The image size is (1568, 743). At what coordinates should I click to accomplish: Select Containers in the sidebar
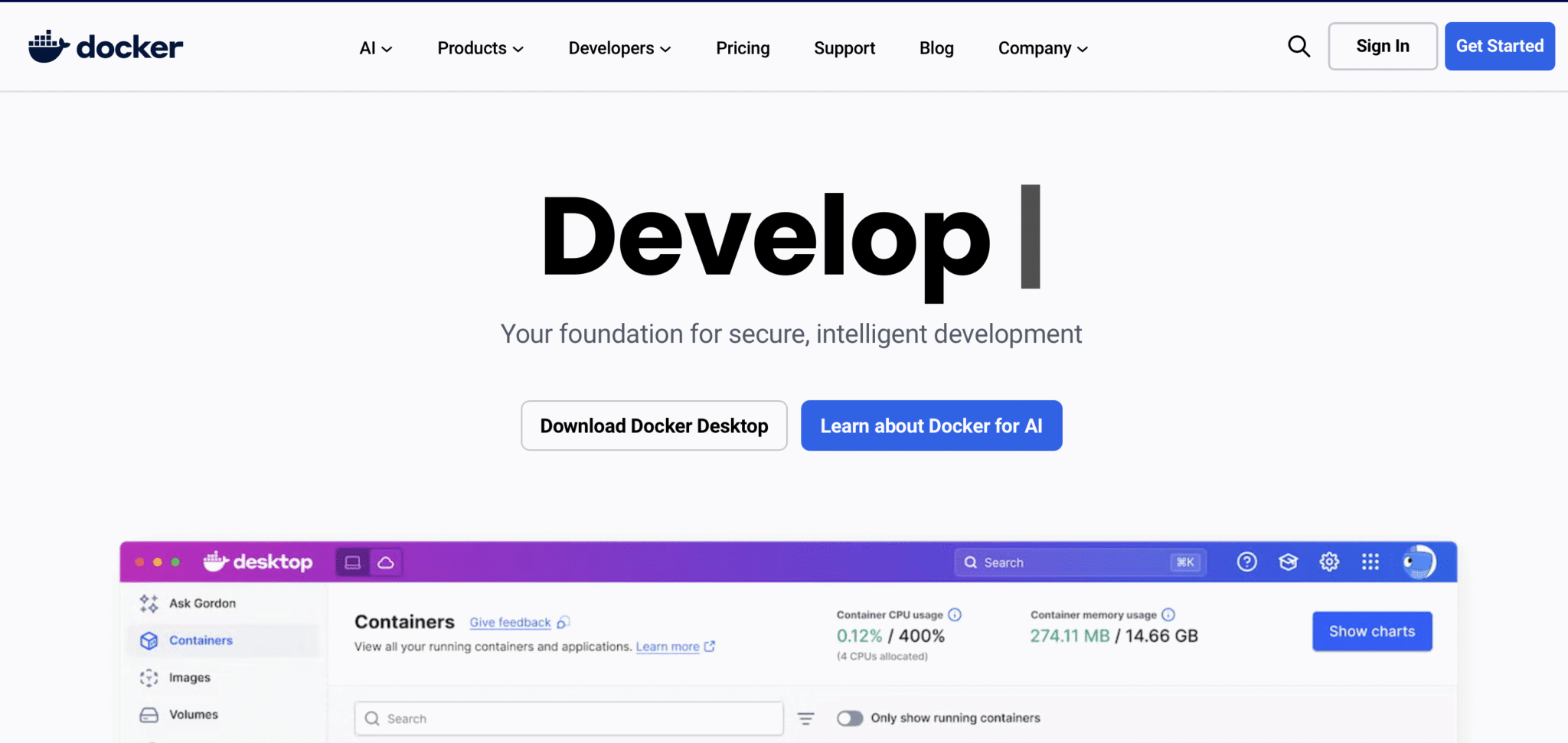point(201,640)
